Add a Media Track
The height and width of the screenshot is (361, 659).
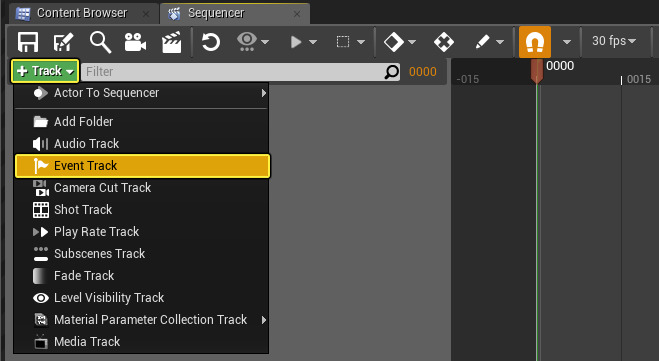coord(142,342)
